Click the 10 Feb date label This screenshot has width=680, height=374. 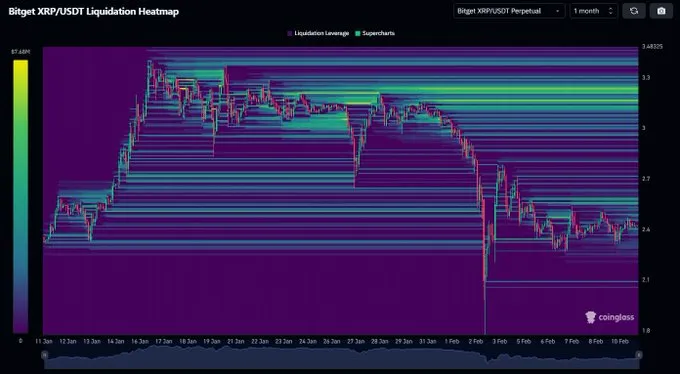[619, 341]
